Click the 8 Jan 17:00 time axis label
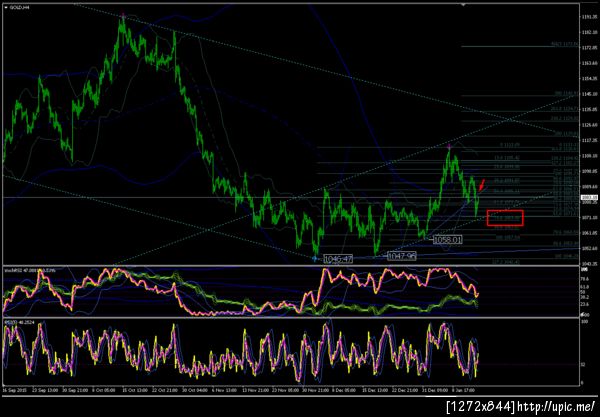This screenshot has height=417, width=600. [x=463, y=390]
